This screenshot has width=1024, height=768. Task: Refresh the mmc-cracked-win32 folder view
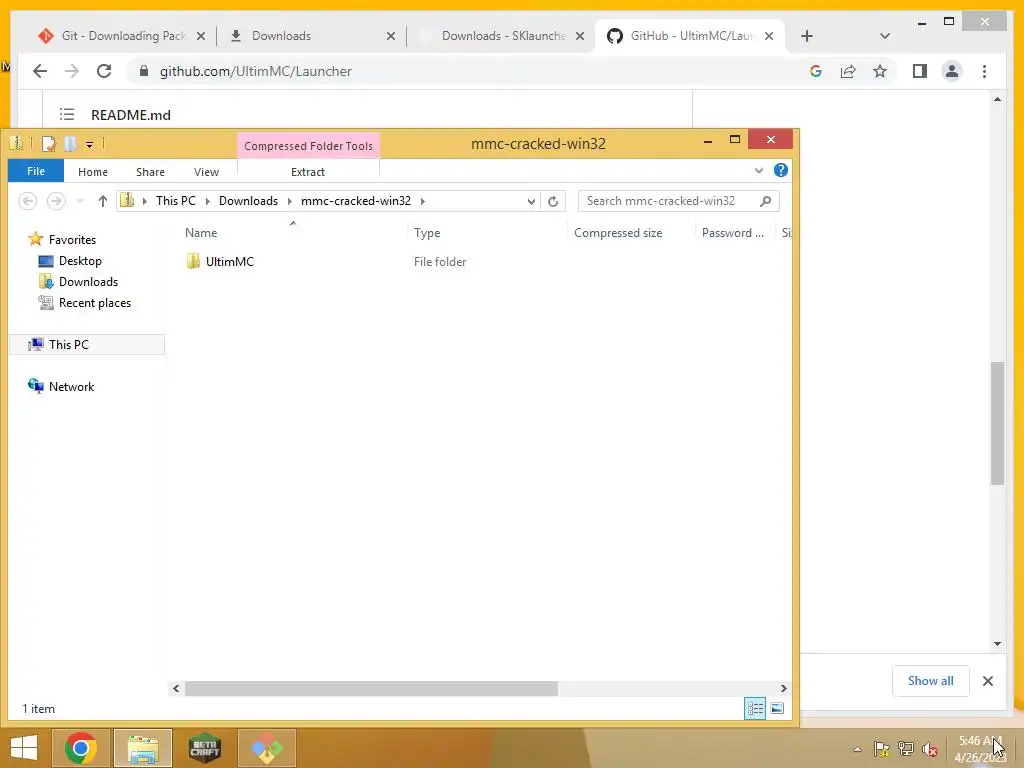553,201
